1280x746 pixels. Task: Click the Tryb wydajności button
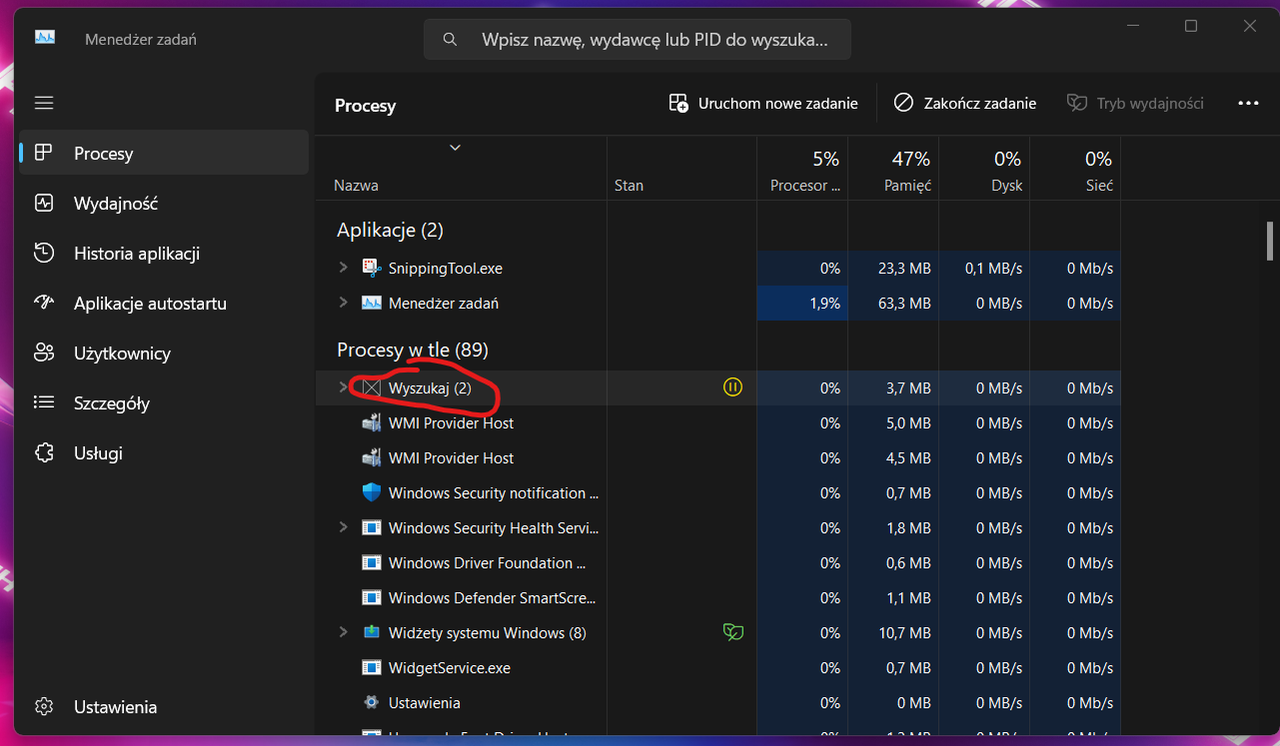(1135, 103)
